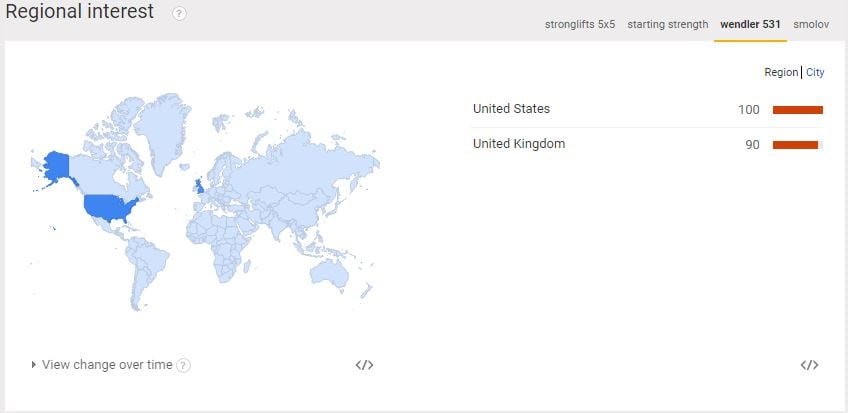Click United States in the region list

click(511, 109)
